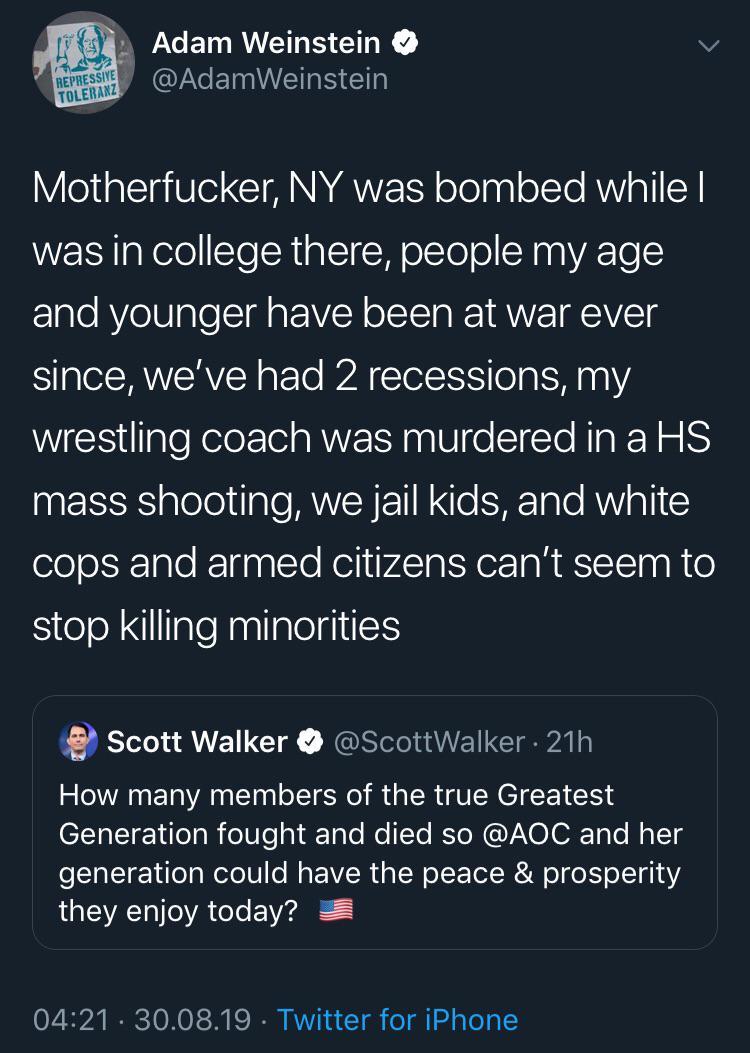
Task: Select the quoted tweet text body
Action: [370, 852]
